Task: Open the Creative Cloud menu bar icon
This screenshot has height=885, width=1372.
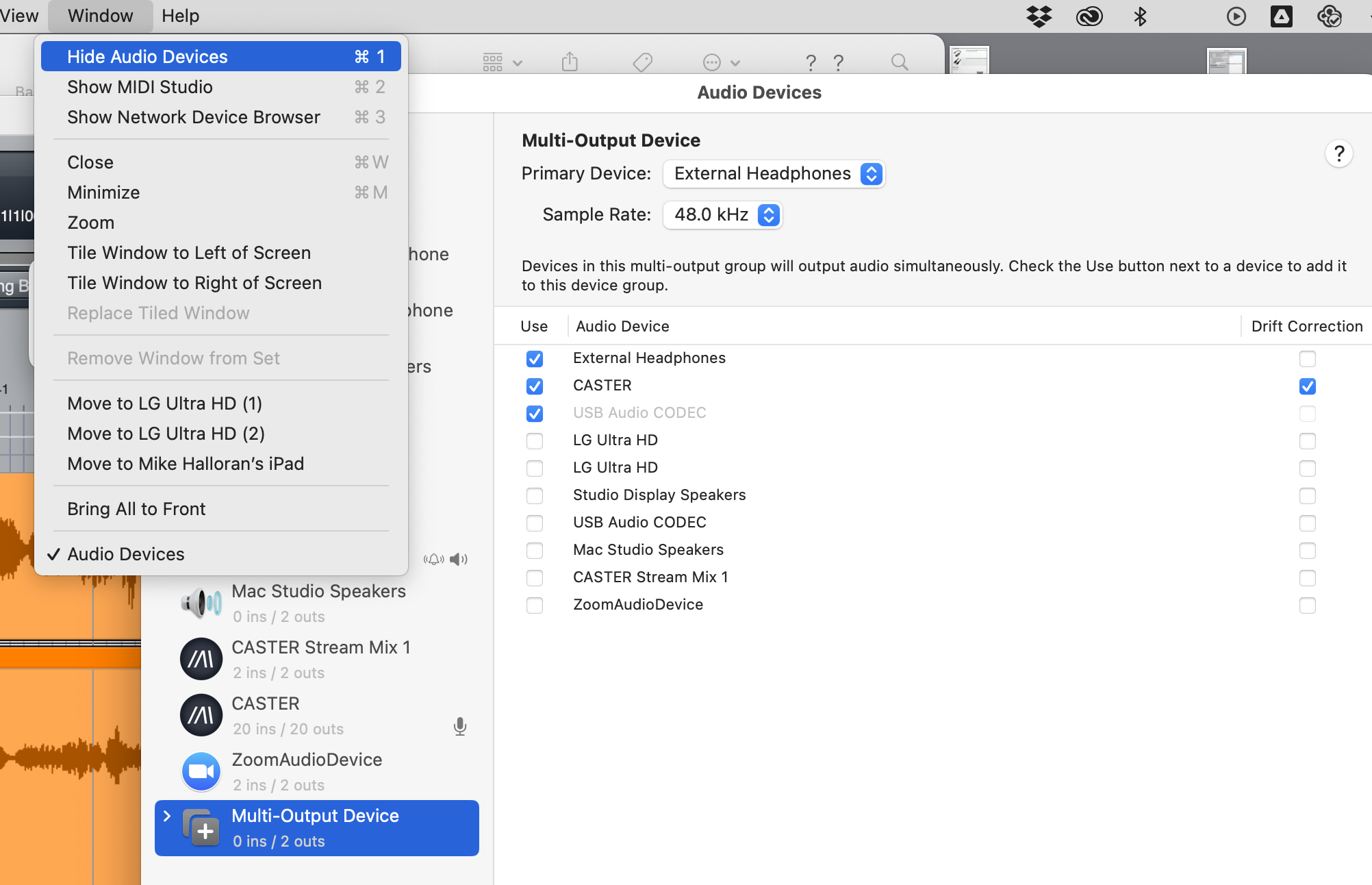Action: pos(1089,16)
